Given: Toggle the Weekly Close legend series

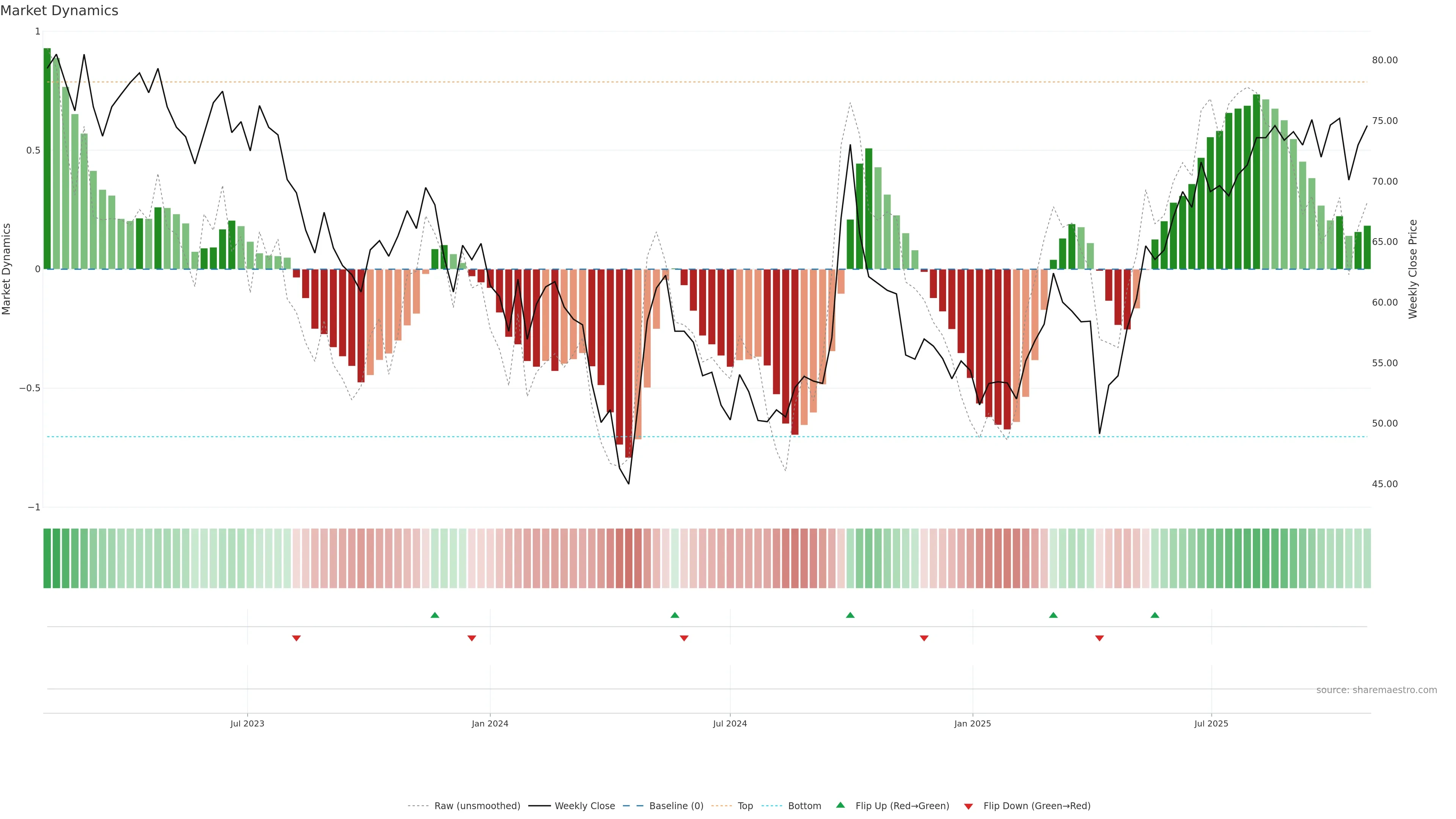Looking at the screenshot, I should (x=584, y=805).
